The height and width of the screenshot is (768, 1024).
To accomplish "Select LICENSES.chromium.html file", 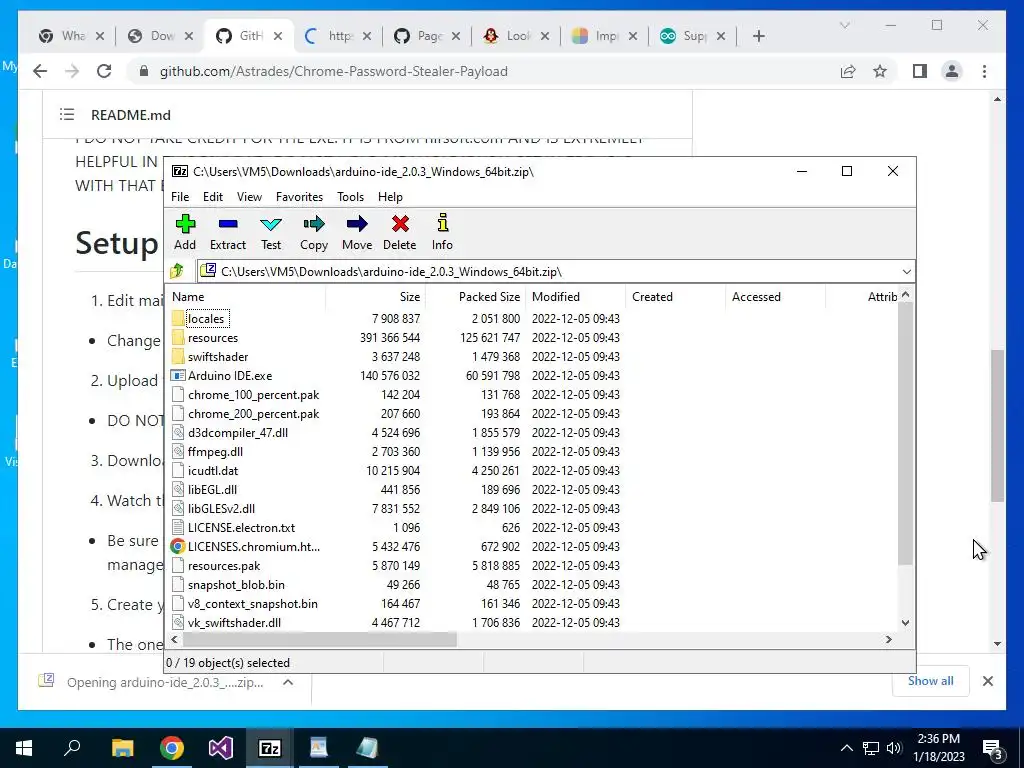I will click(x=254, y=546).
